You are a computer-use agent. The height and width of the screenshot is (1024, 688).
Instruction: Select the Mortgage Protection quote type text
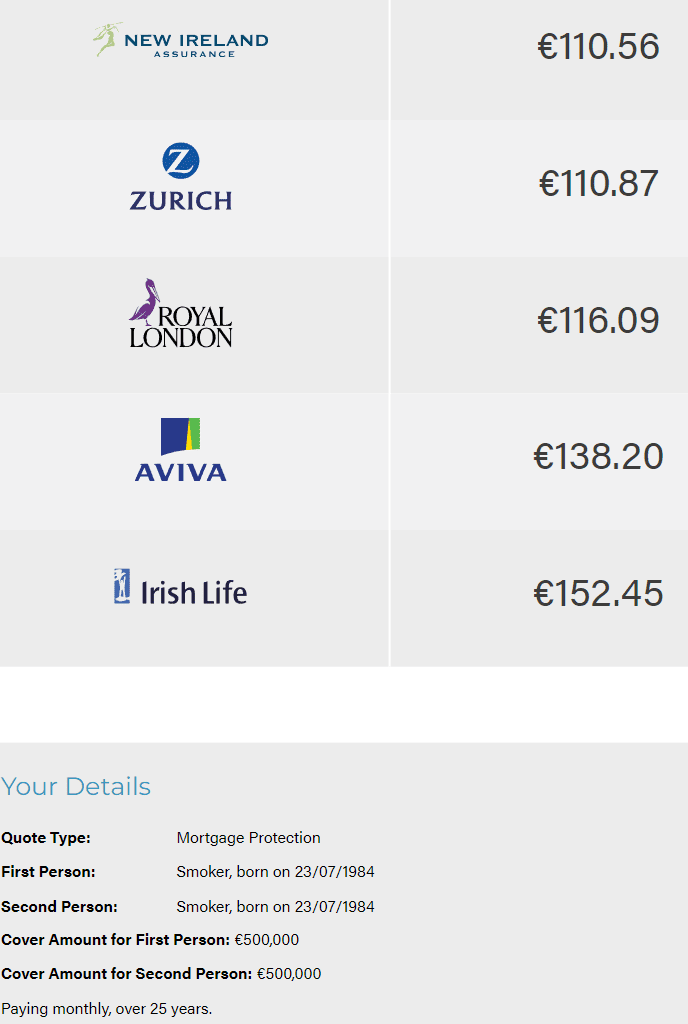[248, 838]
